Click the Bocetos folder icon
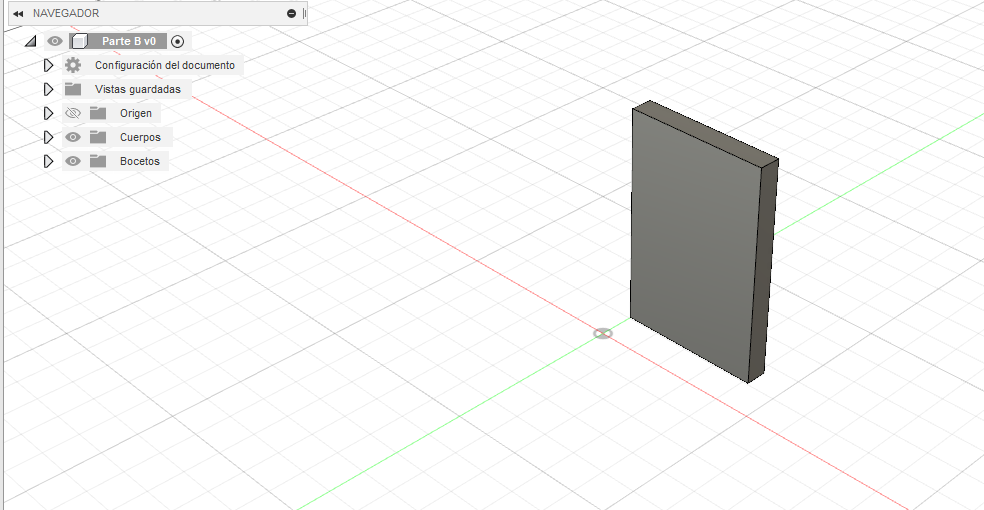984x510 pixels. click(x=98, y=161)
